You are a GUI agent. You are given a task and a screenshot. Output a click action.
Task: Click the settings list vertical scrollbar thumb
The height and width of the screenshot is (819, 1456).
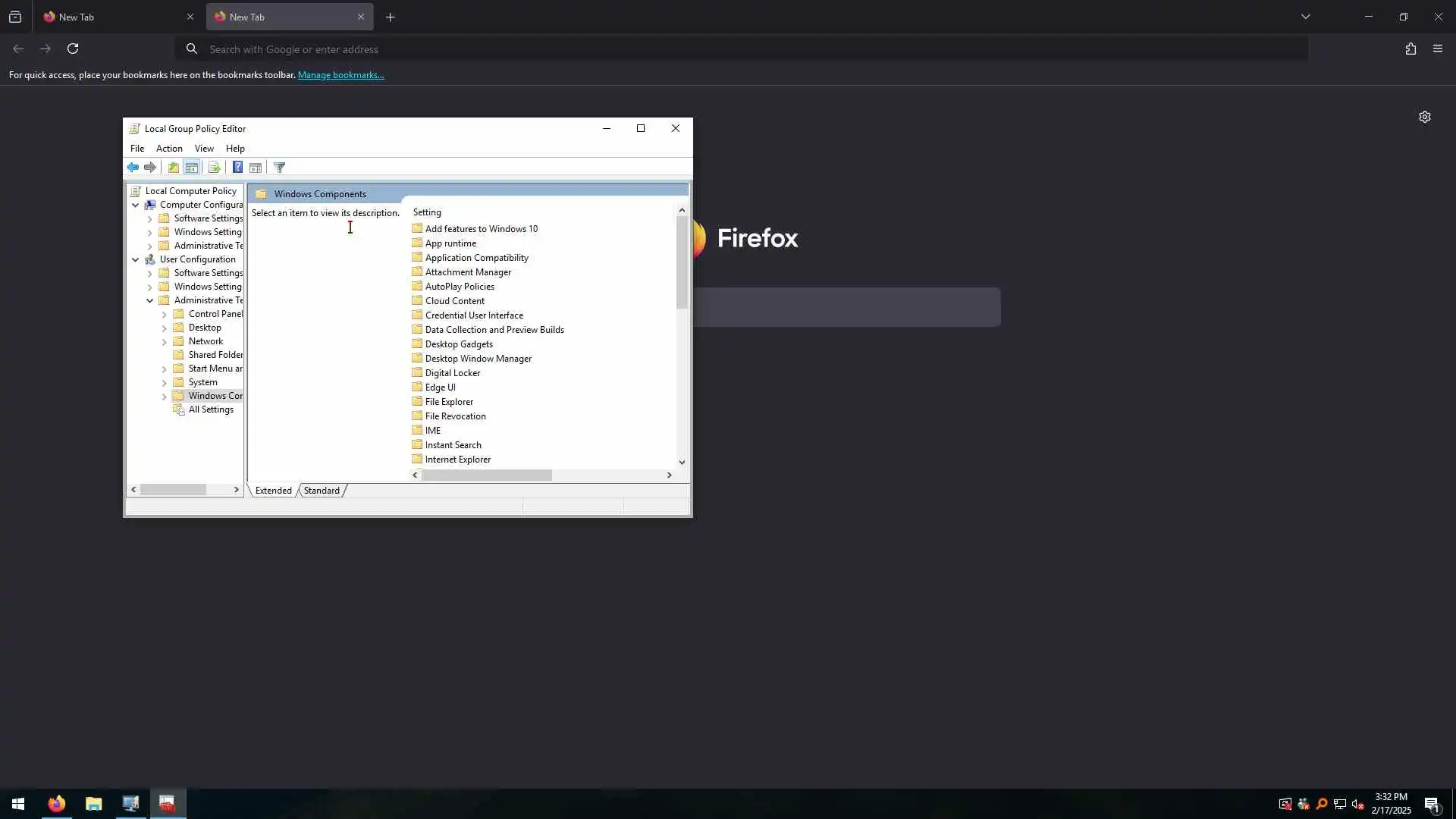(x=682, y=262)
